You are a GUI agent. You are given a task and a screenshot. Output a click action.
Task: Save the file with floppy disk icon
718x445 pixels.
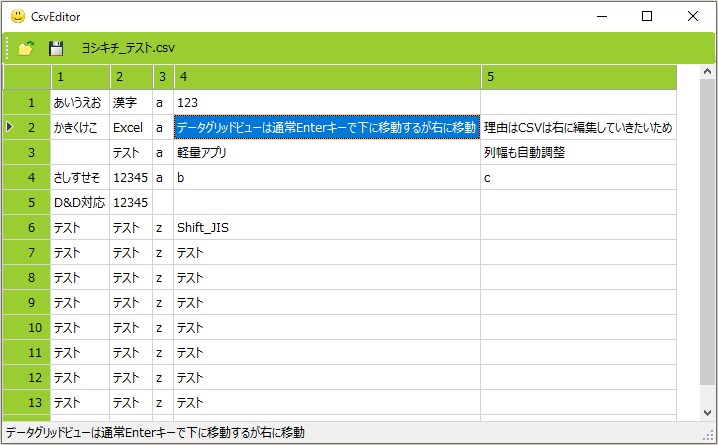[x=56, y=48]
